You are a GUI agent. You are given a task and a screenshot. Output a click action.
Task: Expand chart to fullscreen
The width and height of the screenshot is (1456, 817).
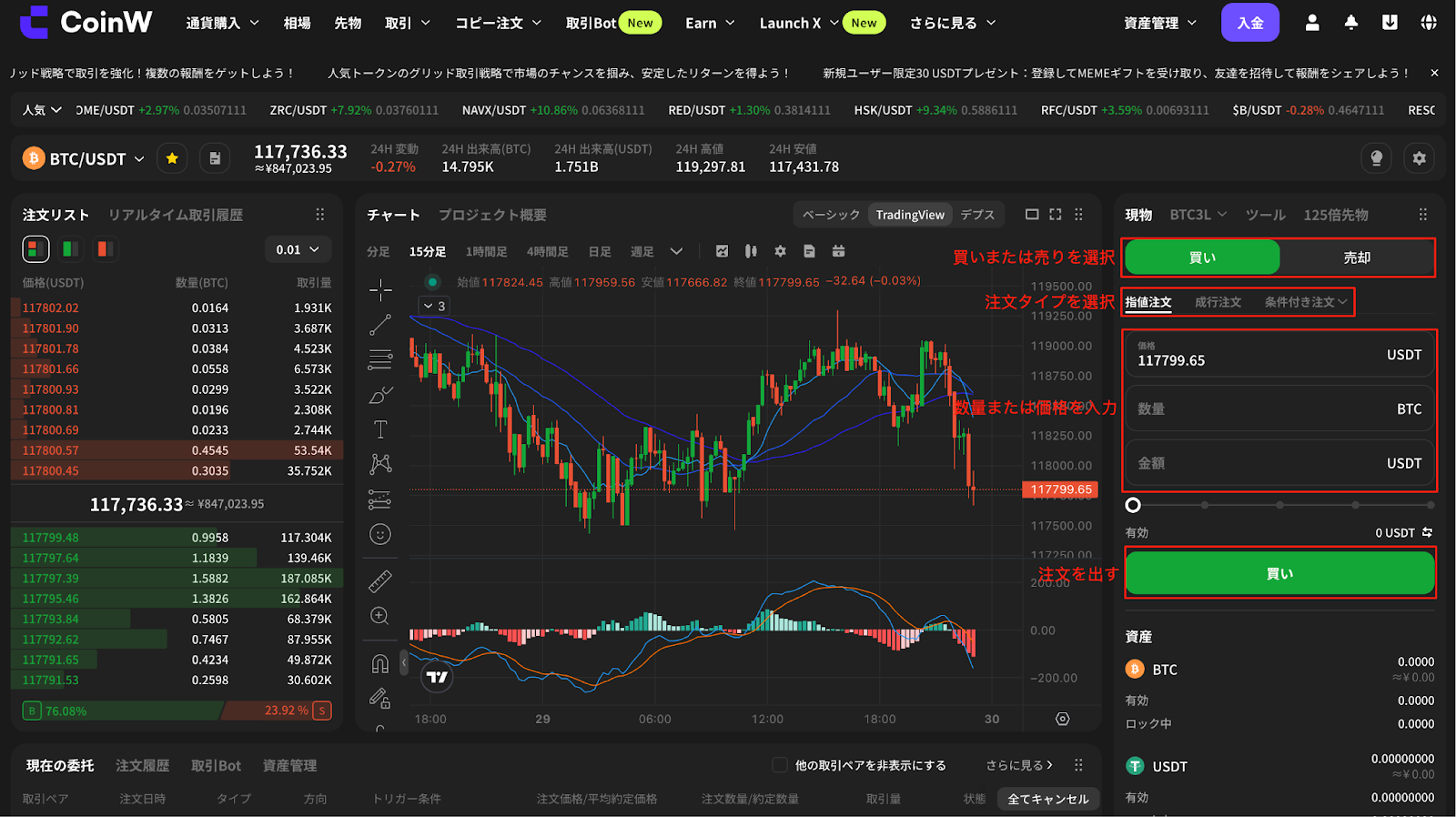click(x=1056, y=215)
